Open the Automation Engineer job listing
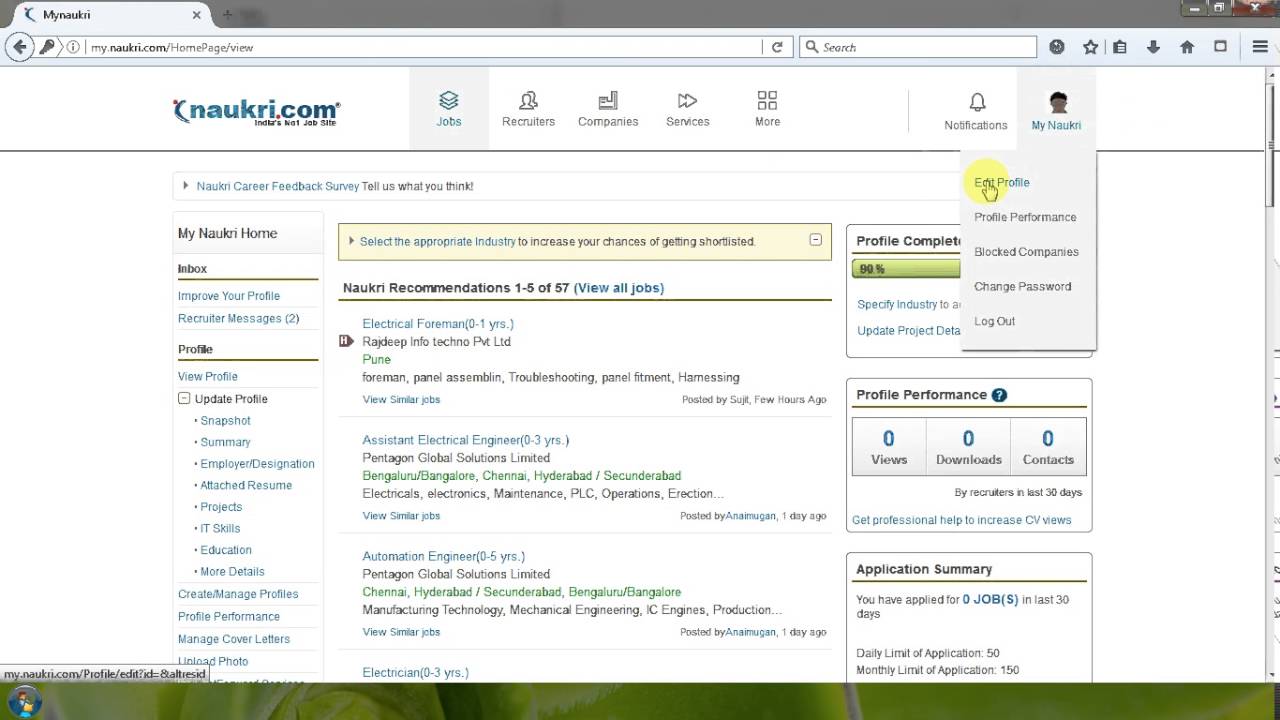 443,556
